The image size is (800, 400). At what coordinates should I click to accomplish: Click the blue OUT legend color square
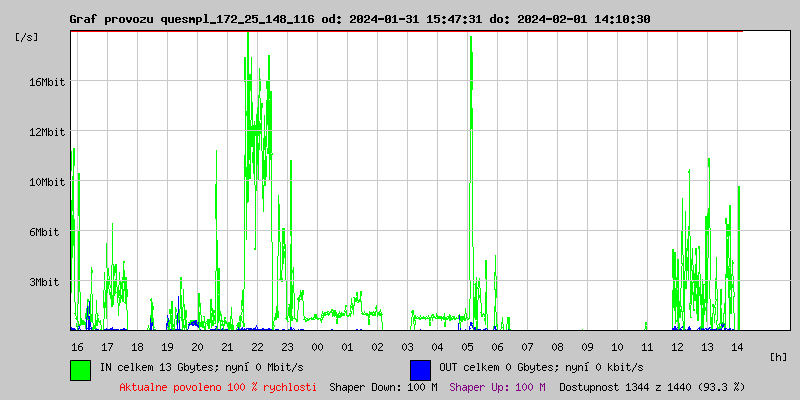click(420, 369)
